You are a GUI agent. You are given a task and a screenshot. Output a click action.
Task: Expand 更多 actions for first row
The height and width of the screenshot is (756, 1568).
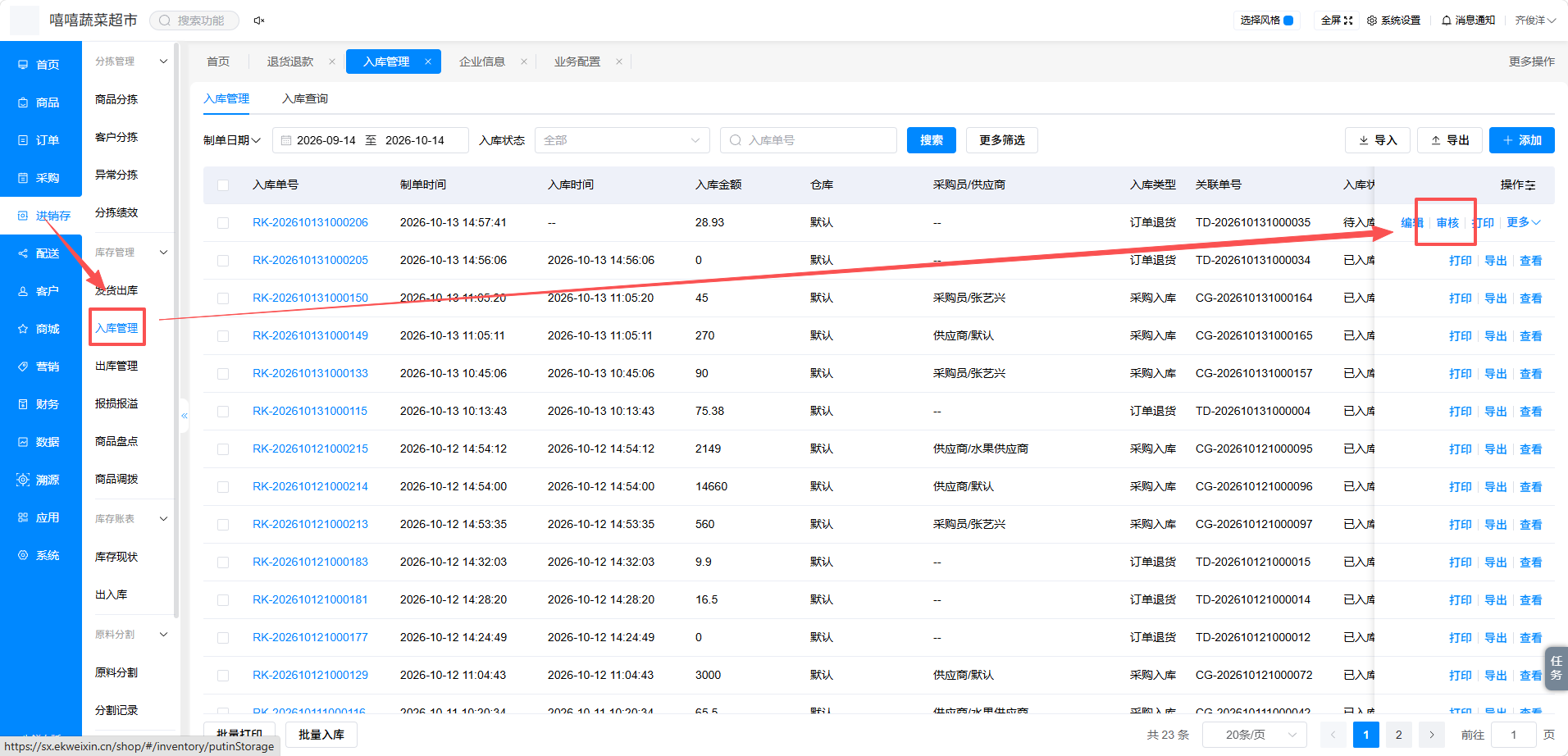click(x=1524, y=222)
